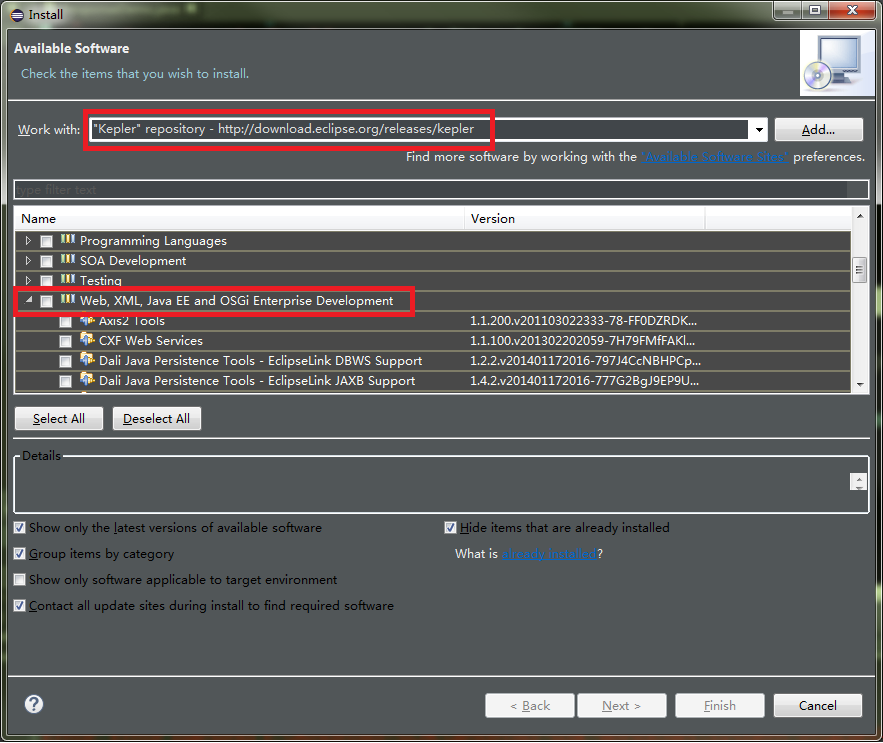
Task: Close the Install window
Action: 853,10
